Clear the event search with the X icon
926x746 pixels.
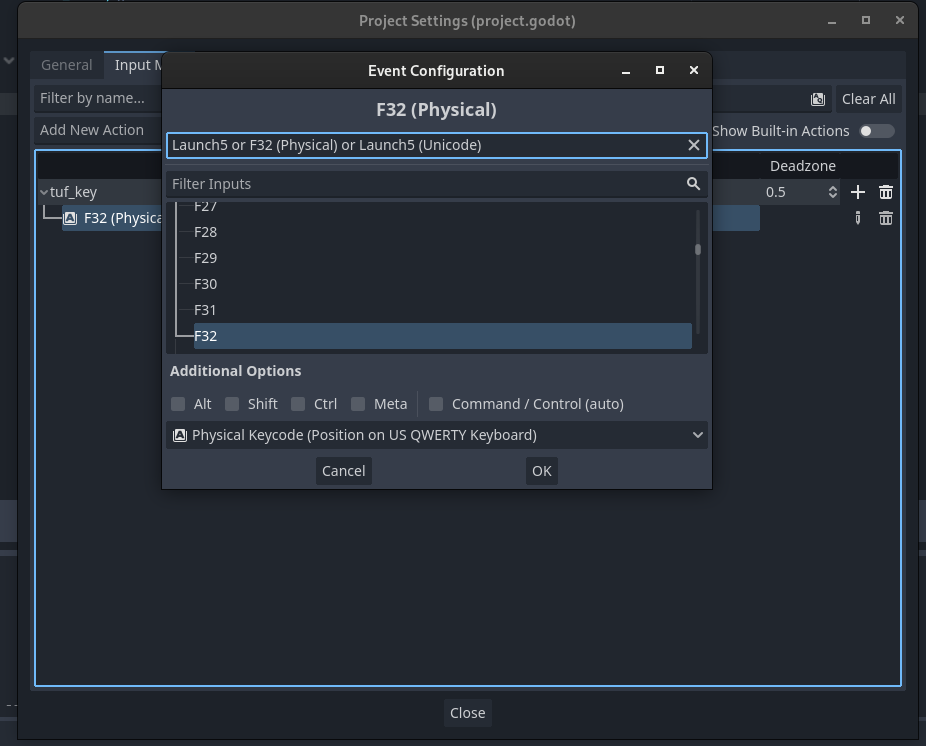tap(693, 145)
